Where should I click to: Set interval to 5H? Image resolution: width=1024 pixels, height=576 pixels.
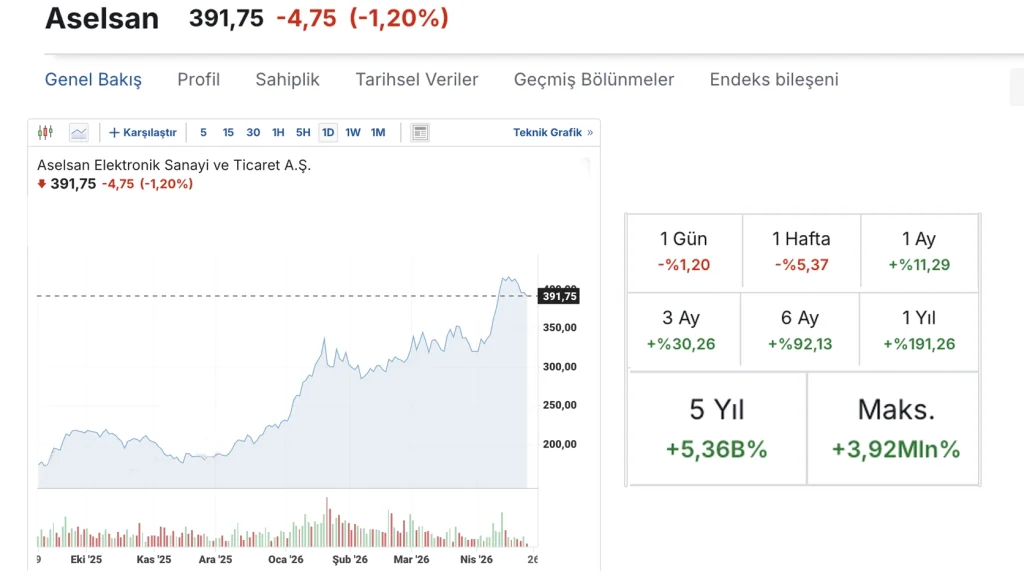pyautogui.click(x=303, y=132)
